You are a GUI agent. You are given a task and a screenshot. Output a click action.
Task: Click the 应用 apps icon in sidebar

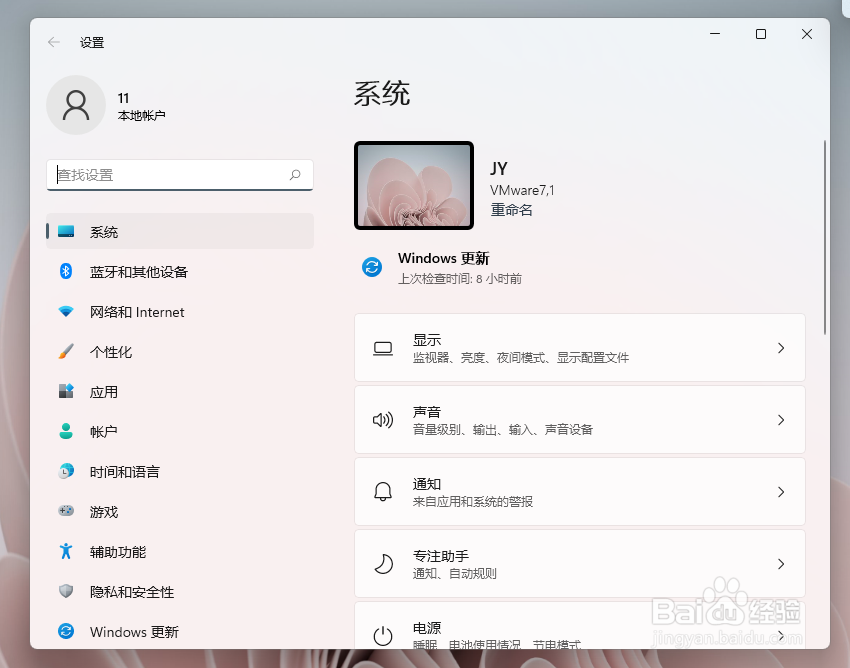[x=66, y=391]
